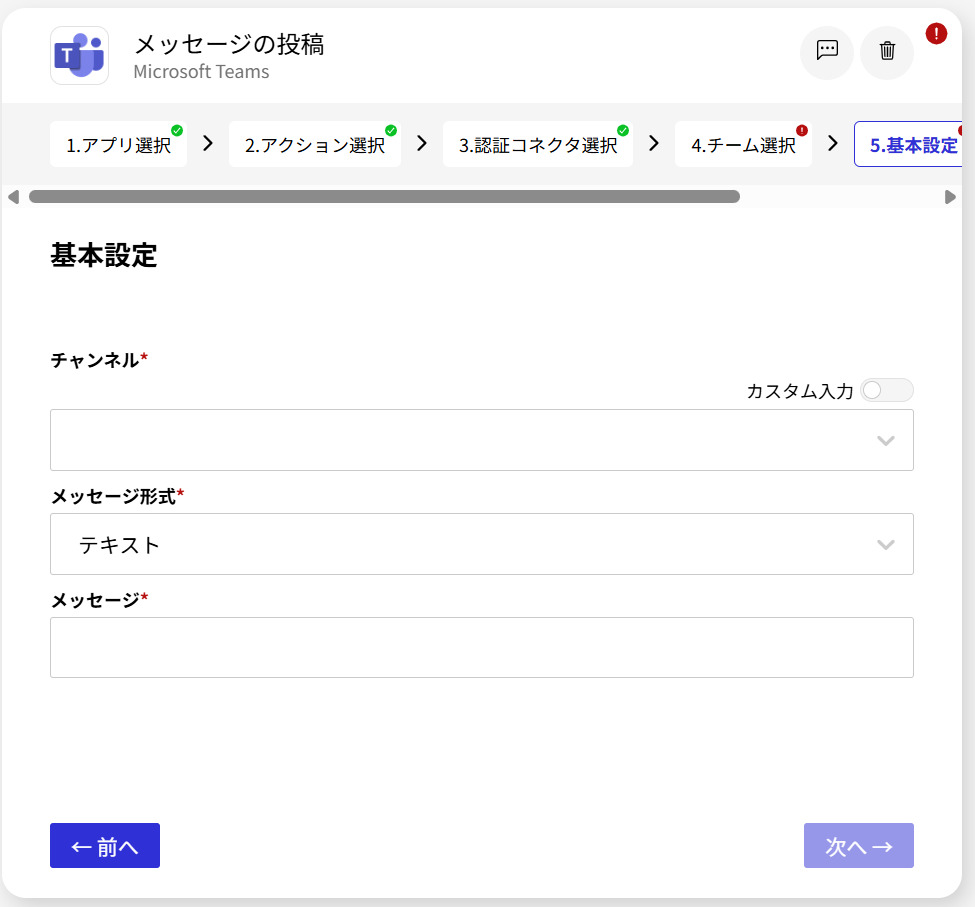Expand the メッセージ形式 dropdown showing テキスト
The image size is (975, 907).
coord(481,544)
